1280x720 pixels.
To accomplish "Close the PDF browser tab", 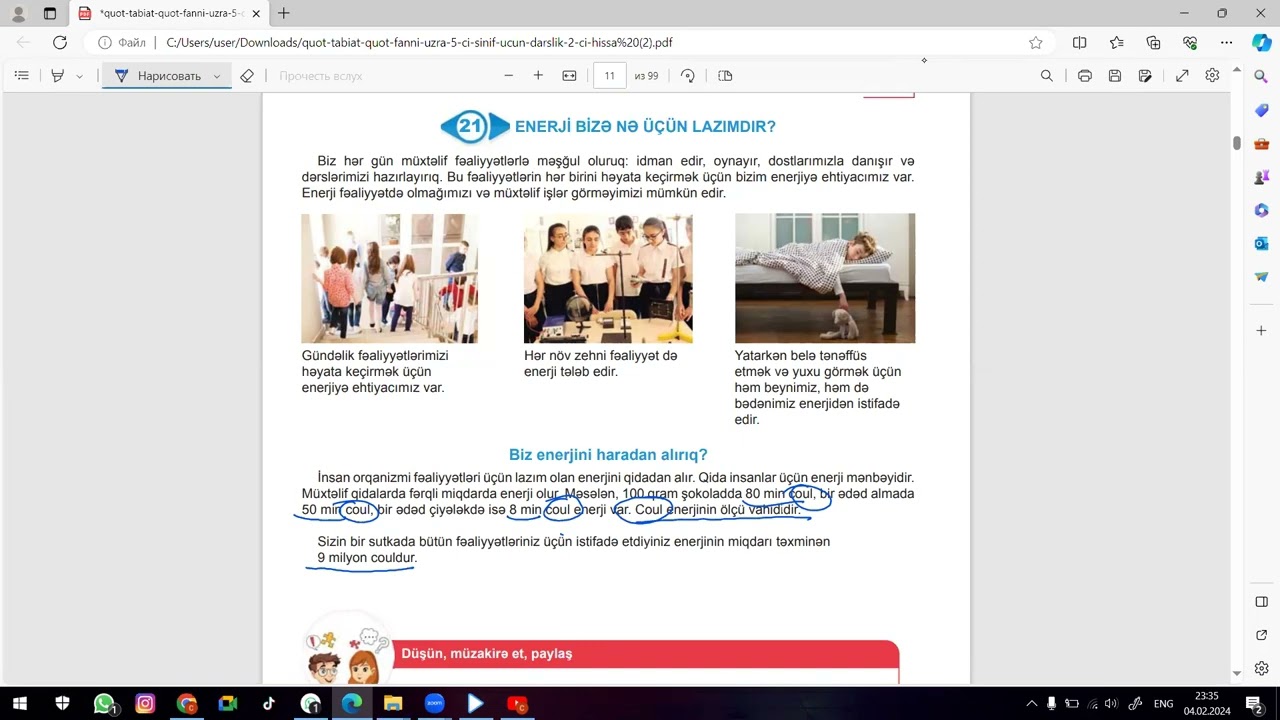I will pyautogui.click(x=256, y=13).
